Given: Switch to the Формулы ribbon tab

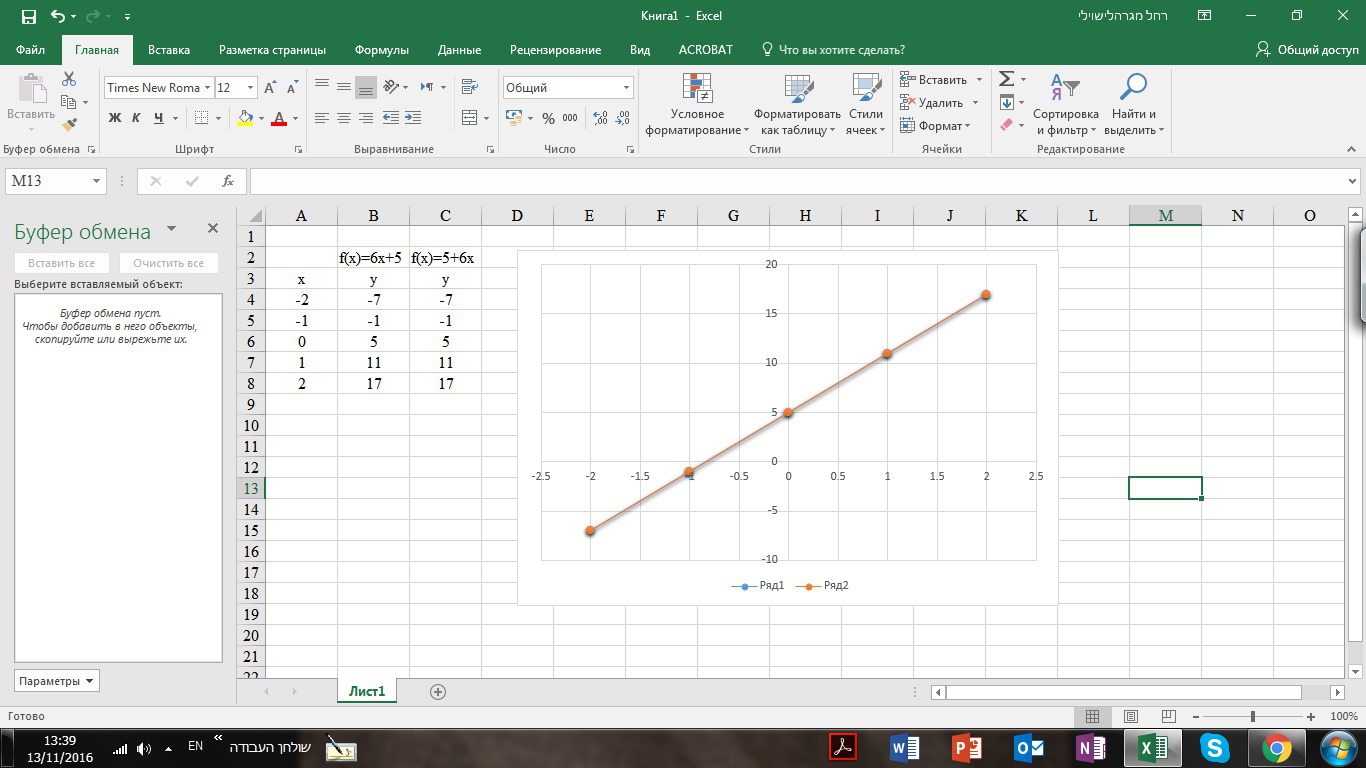Looking at the screenshot, I should pos(381,50).
